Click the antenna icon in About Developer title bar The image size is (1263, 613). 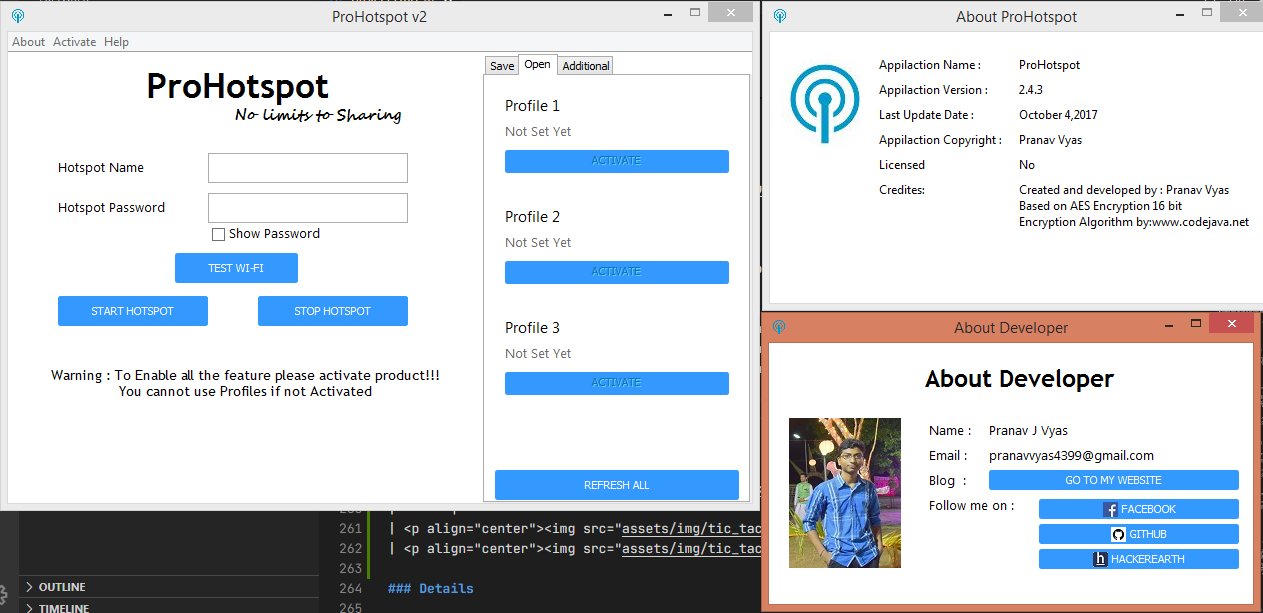[x=780, y=327]
